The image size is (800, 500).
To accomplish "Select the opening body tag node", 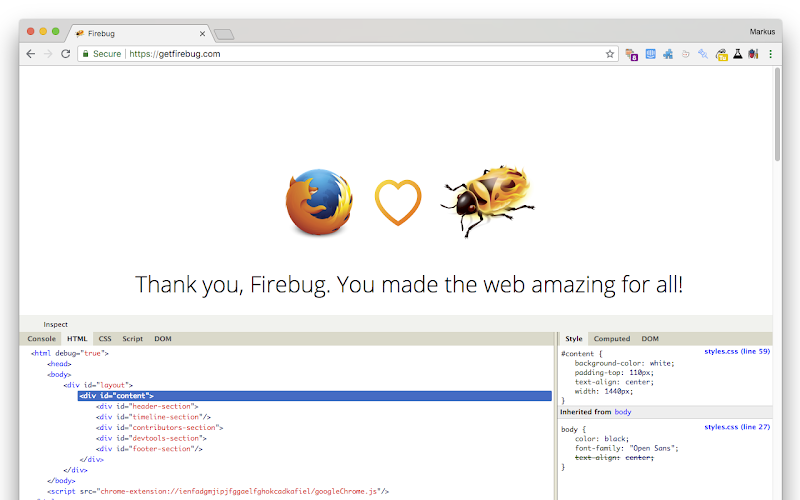I will point(59,374).
